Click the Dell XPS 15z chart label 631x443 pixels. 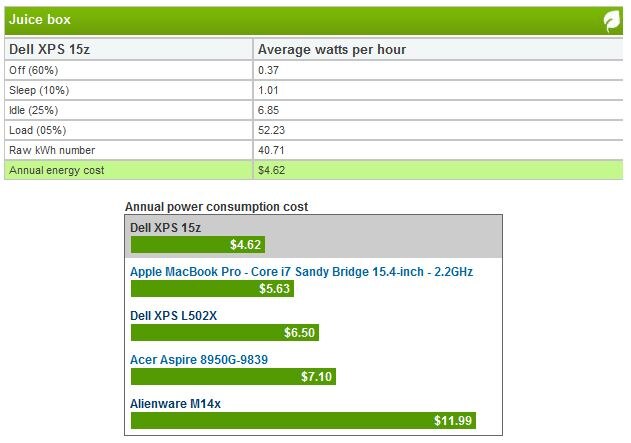click(165, 228)
